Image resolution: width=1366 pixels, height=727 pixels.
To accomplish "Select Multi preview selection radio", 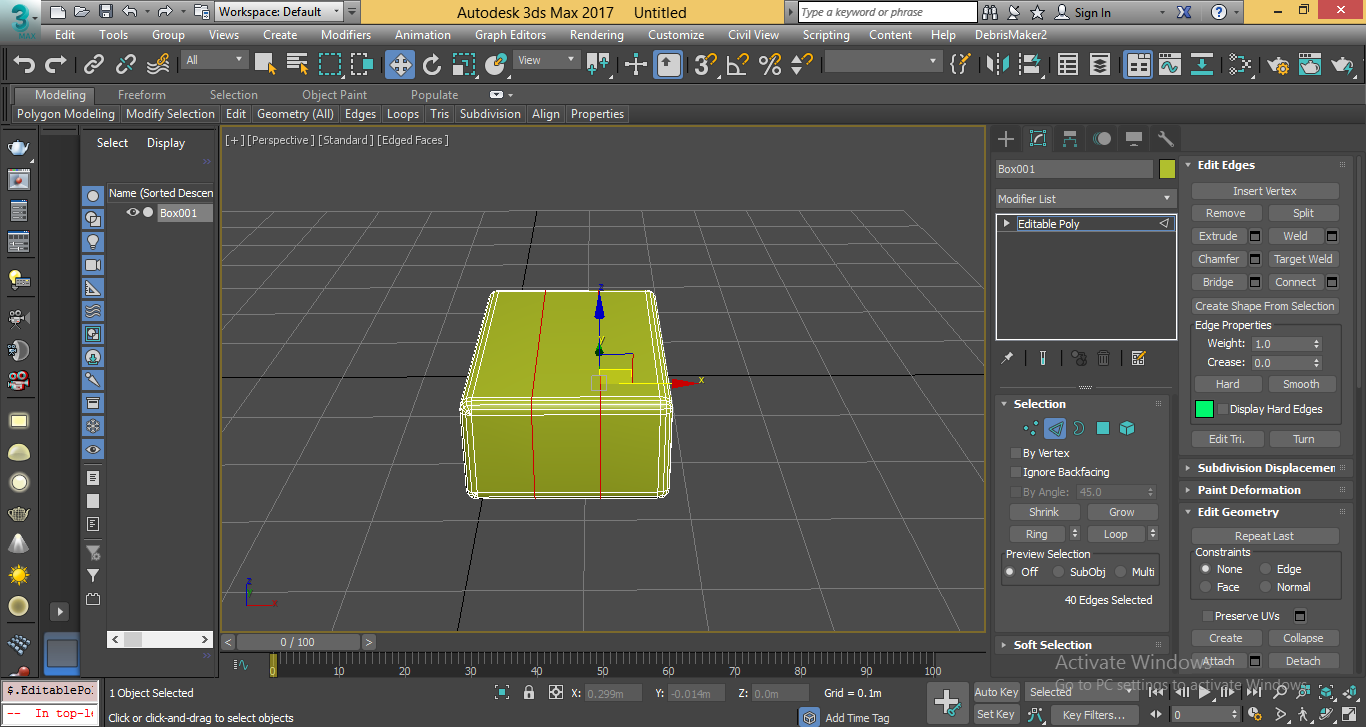I will (1120, 572).
